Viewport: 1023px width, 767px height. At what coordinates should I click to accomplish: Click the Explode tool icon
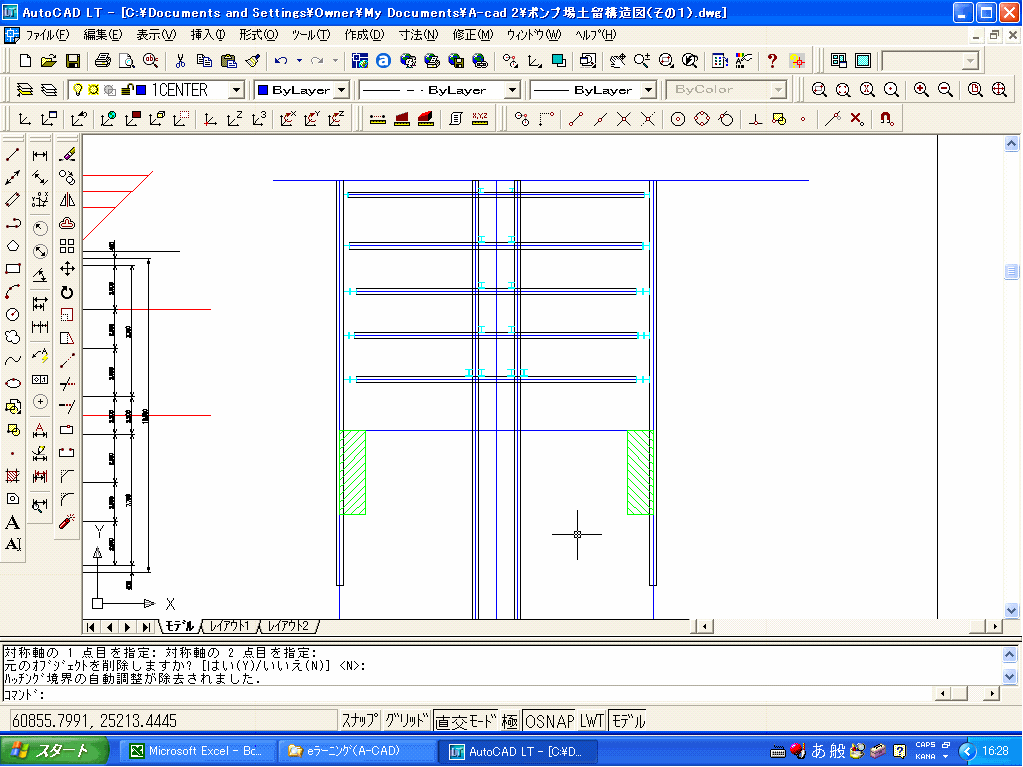[x=67, y=522]
